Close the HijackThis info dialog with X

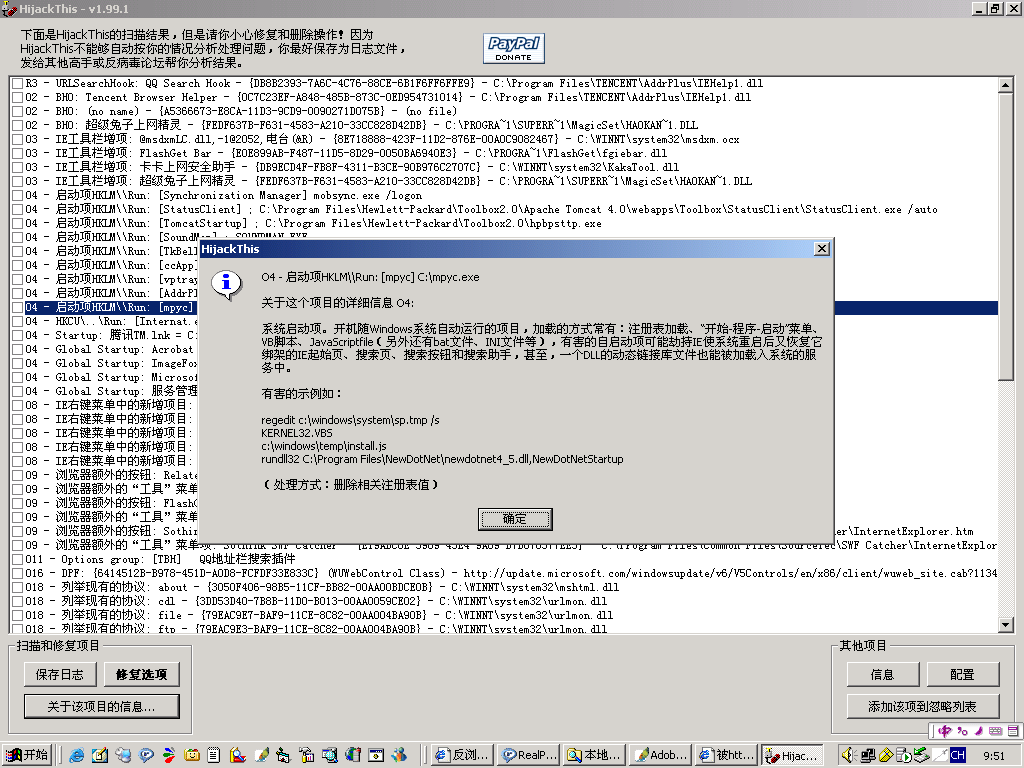click(x=822, y=249)
